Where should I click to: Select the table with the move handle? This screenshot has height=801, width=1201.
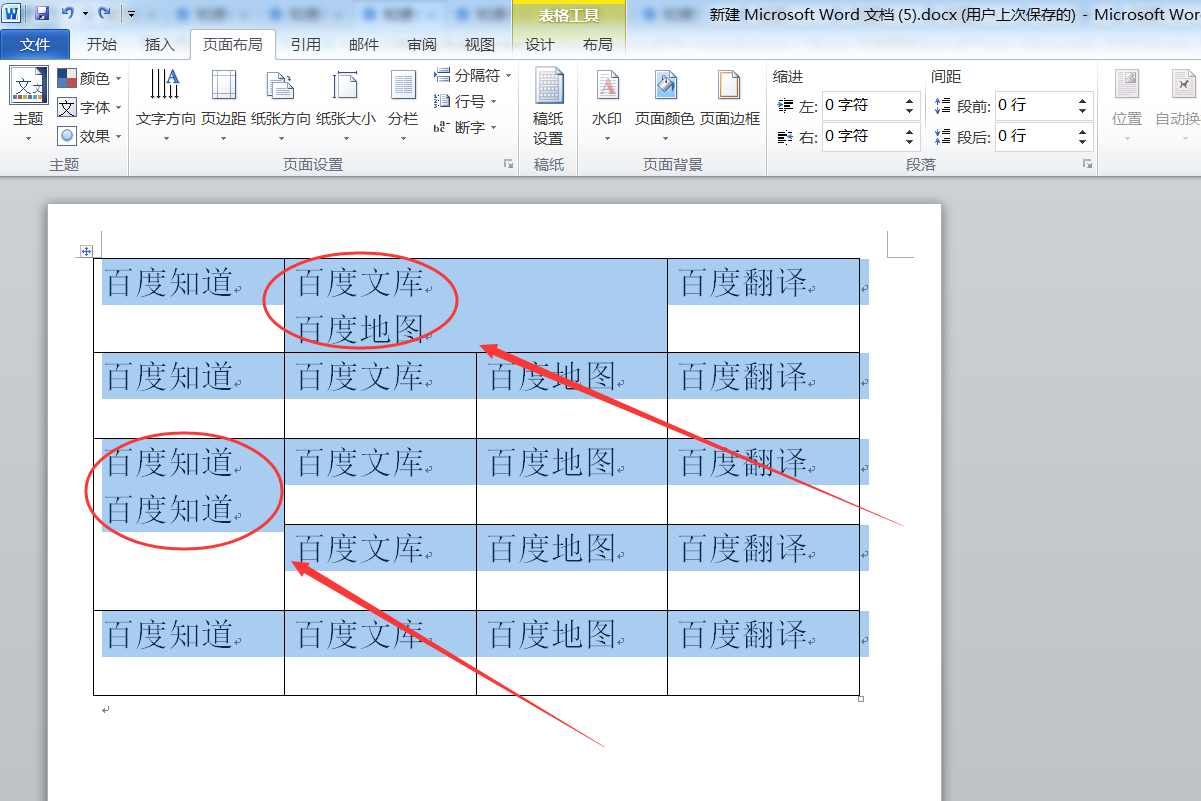tap(86, 251)
